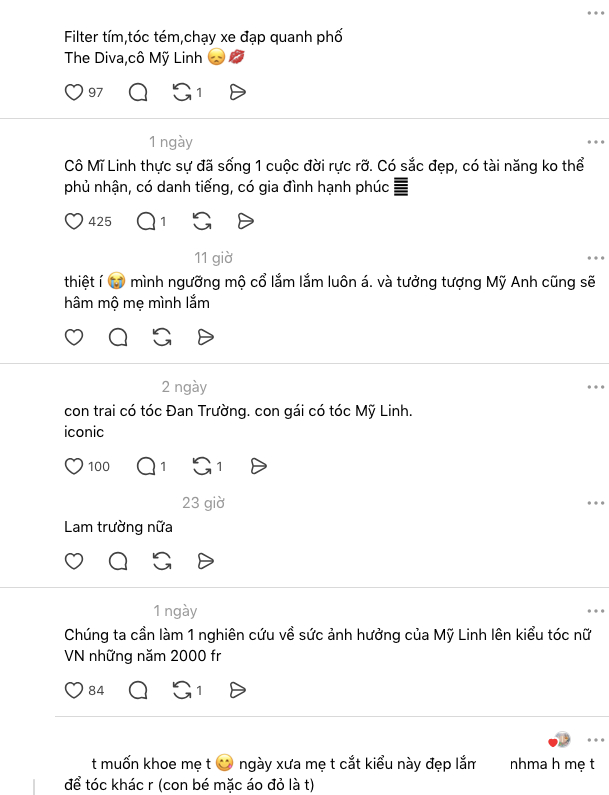Share the 'Lam trường nữa' reply
Screen dimensions: 609x795
point(206,561)
